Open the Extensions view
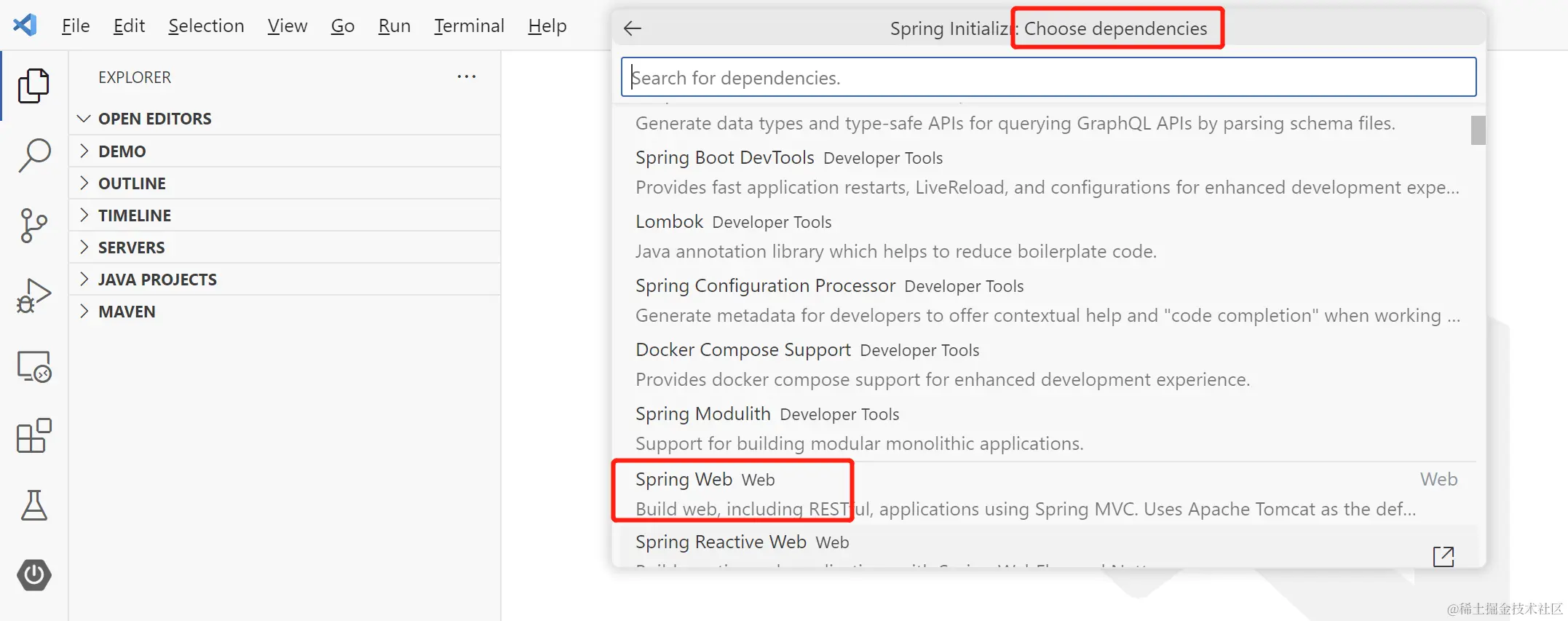Viewport: 1568px width, 621px height. pyautogui.click(x=33, y=435)
